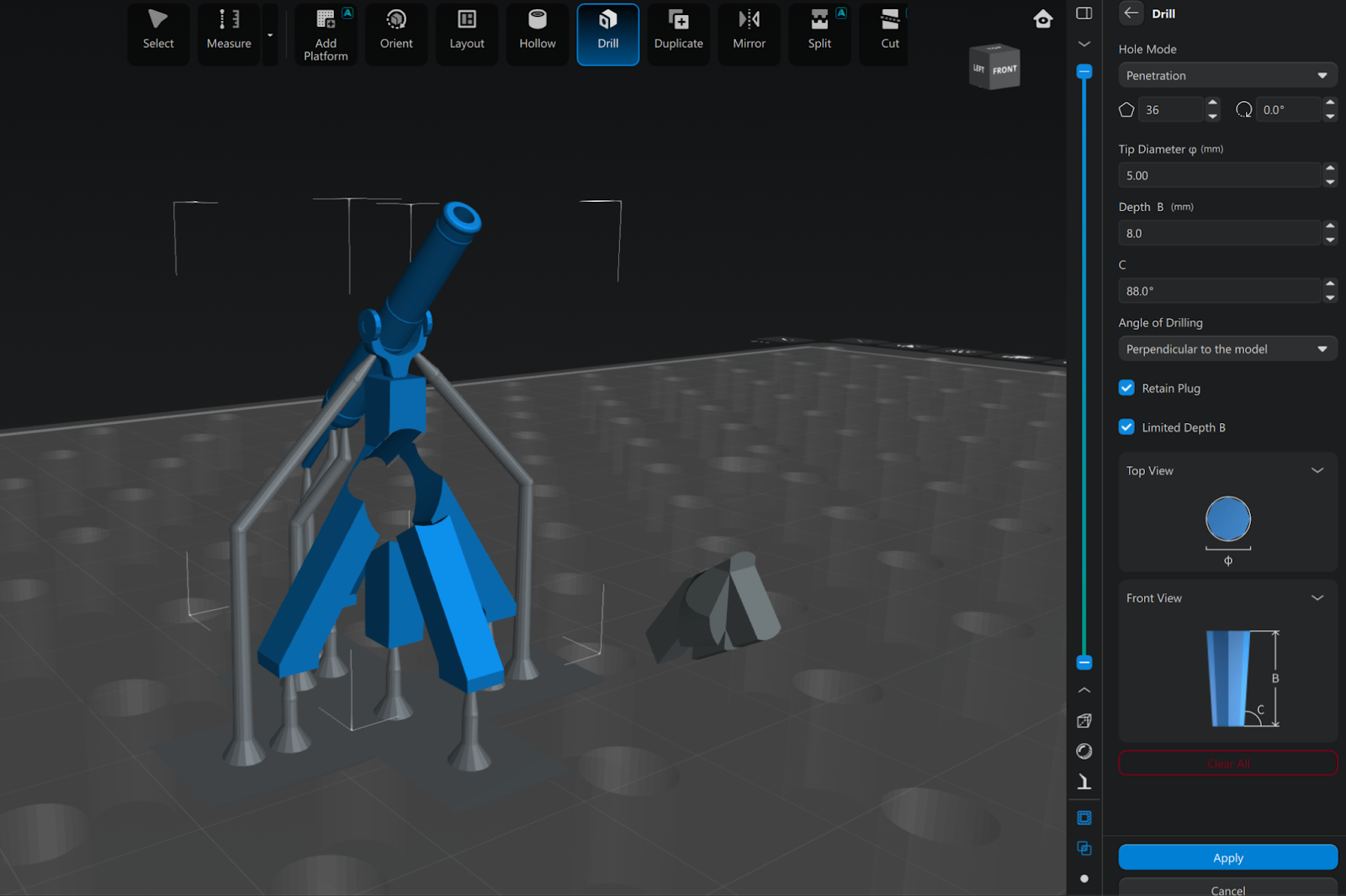Collapse the Top View section

pyautogui.click(x=1317, y=471)
